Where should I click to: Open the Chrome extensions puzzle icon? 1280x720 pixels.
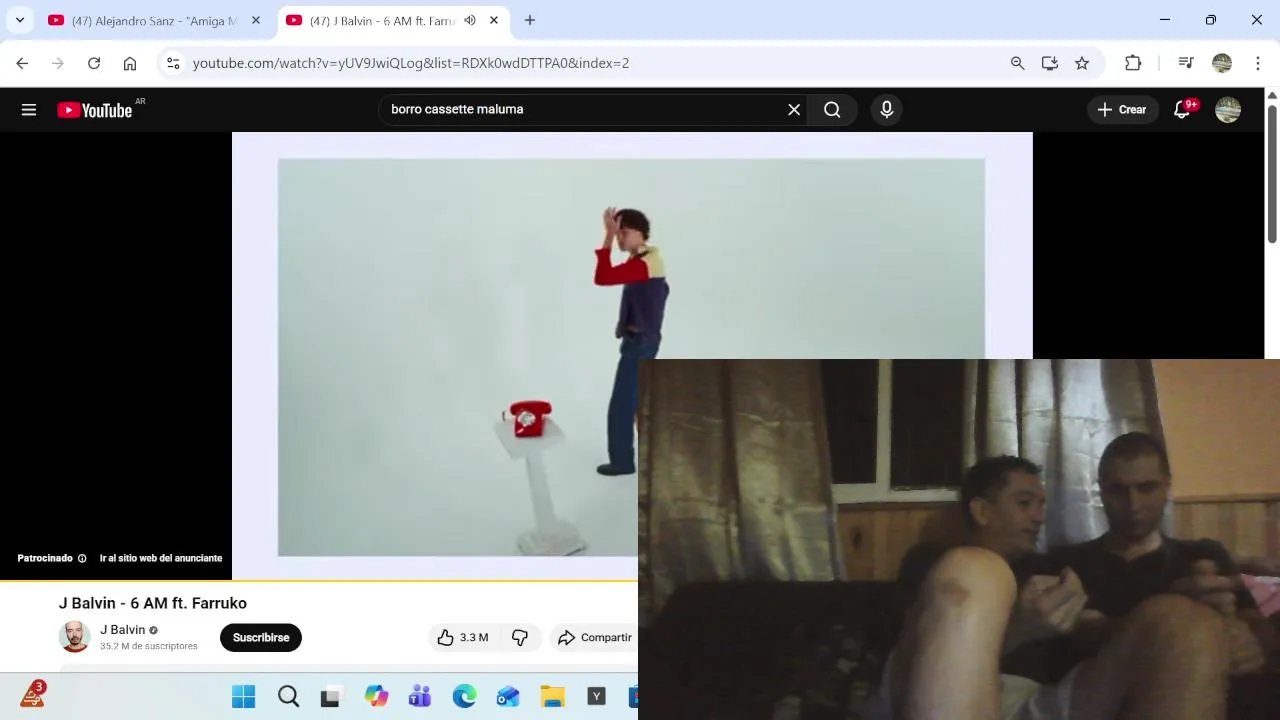point(1133,63)
